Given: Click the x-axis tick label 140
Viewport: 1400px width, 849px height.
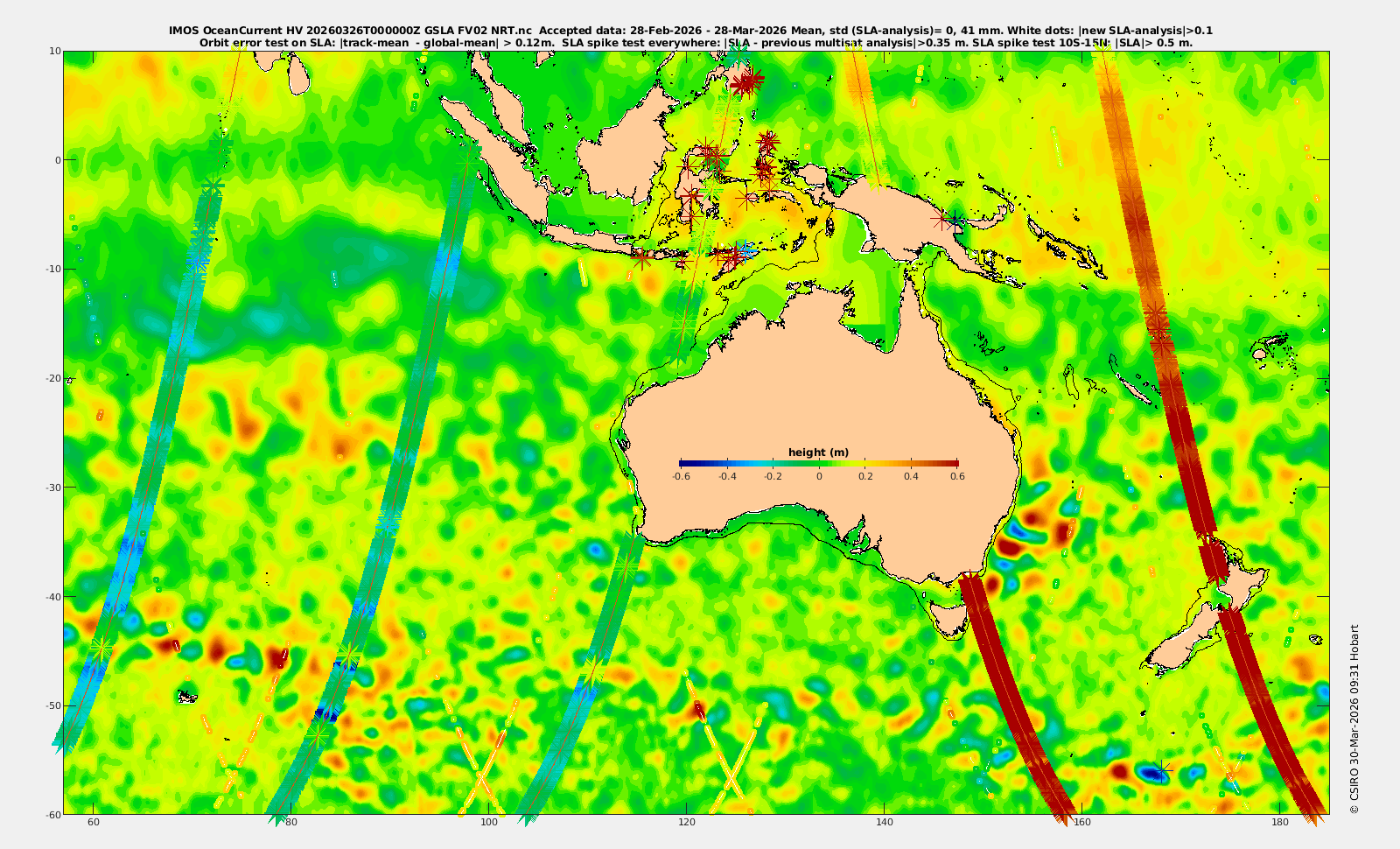Looking at the screenshot, I should click(x=884, y=822).
